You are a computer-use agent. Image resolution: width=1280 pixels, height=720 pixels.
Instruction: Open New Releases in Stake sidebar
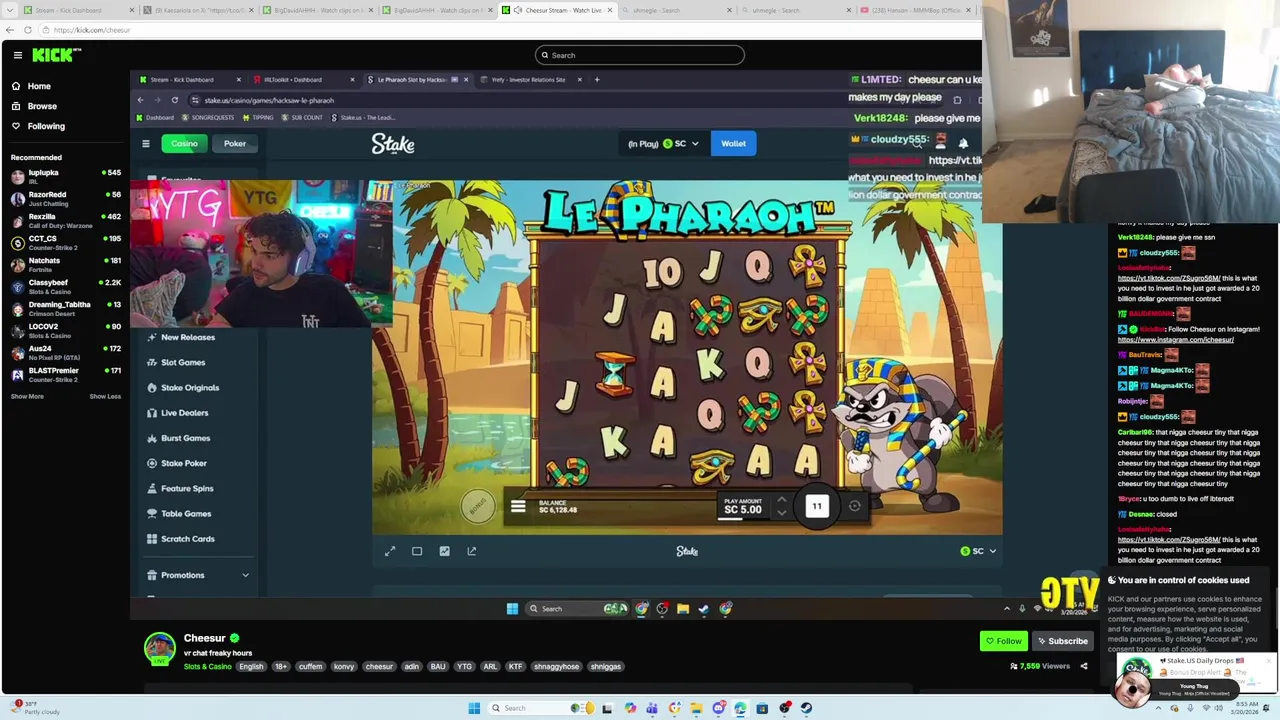188,337
